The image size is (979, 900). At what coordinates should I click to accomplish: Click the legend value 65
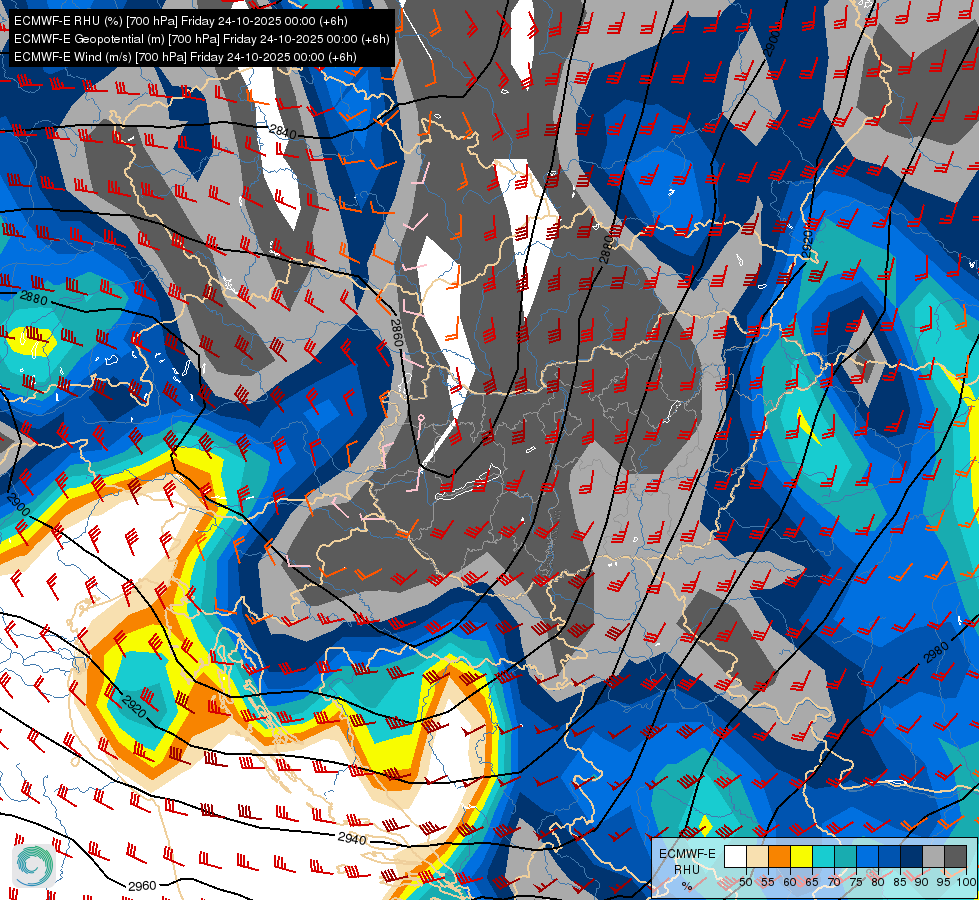[x=812, y=882]
